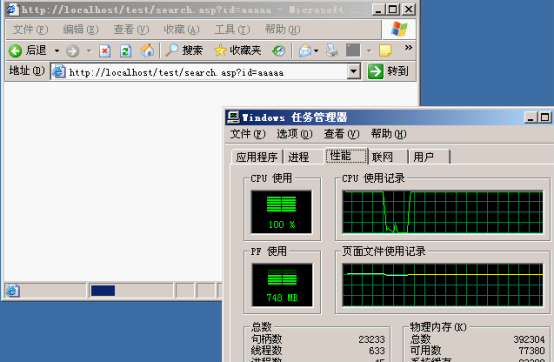Open the address bar dropdown arrow
554x362 pixels.
[x=353, y=72]
